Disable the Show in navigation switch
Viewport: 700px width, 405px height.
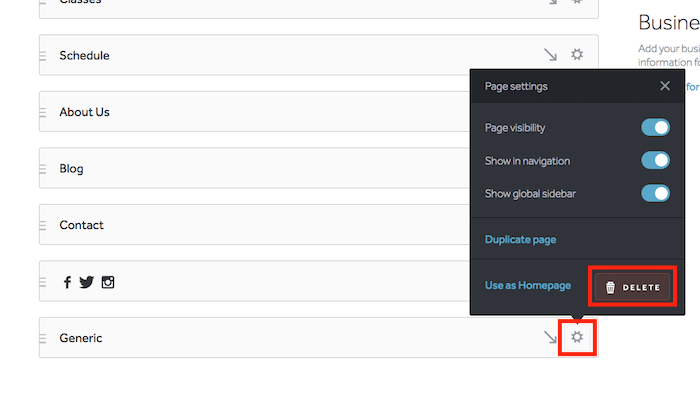tap(655, 160)
